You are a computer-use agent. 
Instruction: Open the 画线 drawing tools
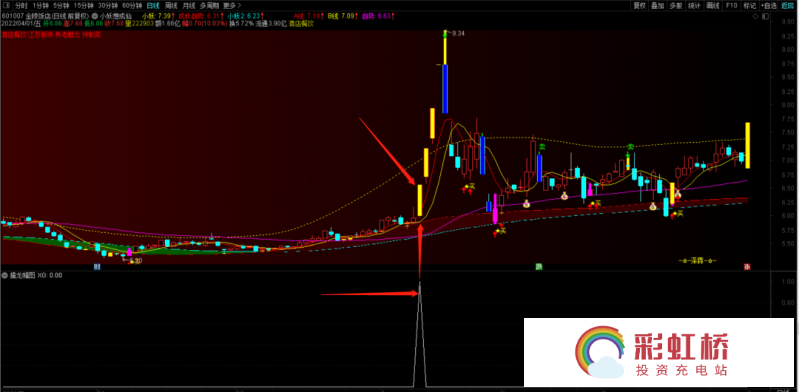coord(712,6)
